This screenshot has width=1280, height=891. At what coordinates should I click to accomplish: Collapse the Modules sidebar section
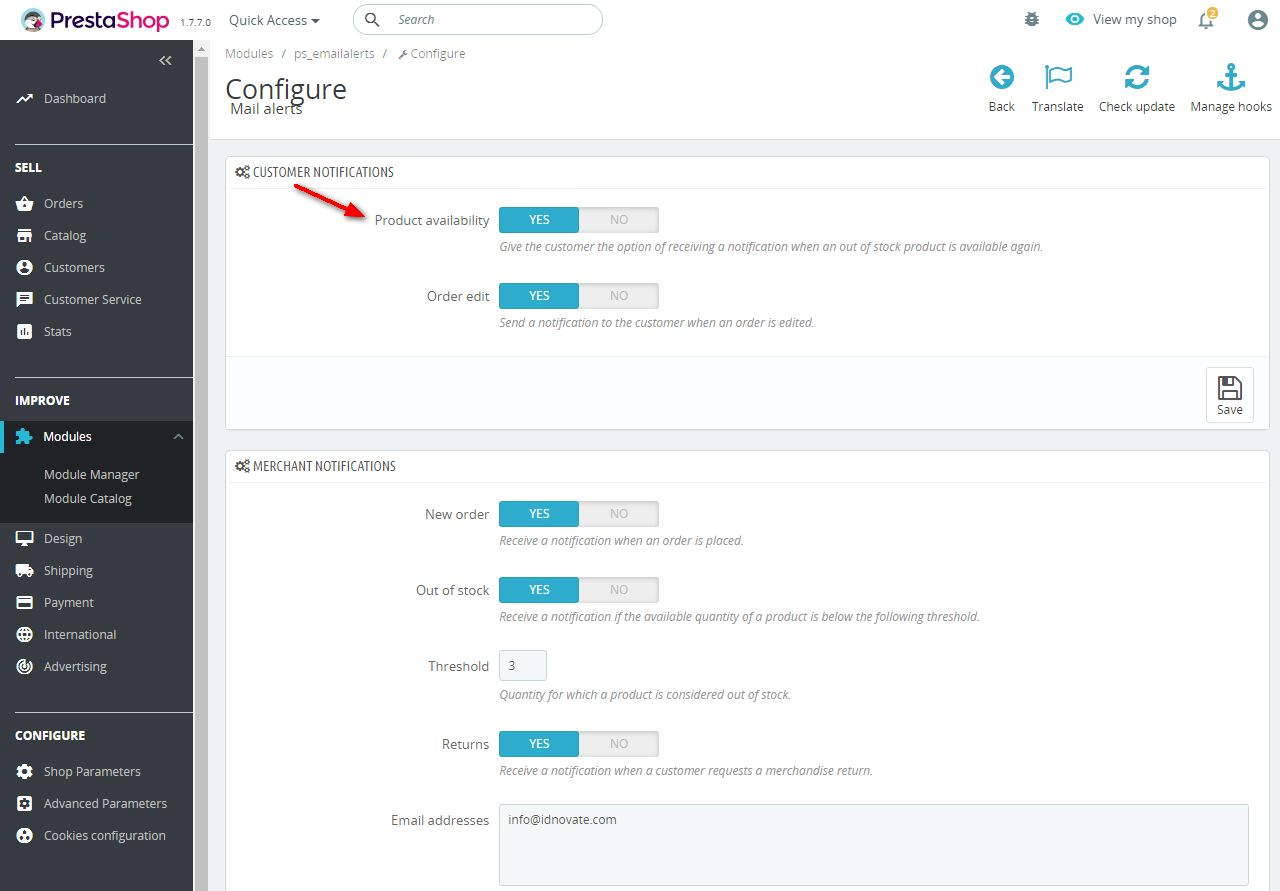point(178,436)
